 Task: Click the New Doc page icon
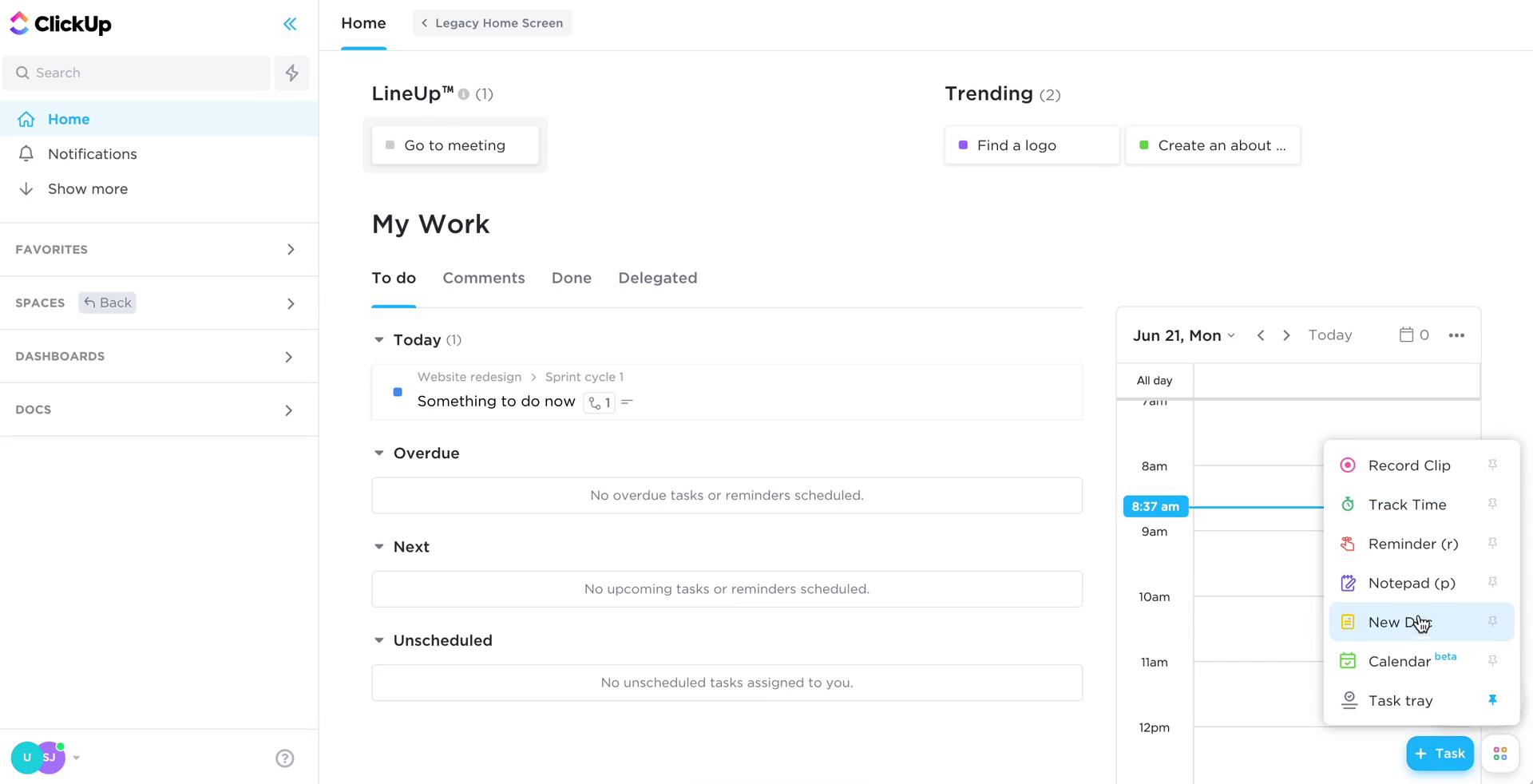click(1348, 622)
